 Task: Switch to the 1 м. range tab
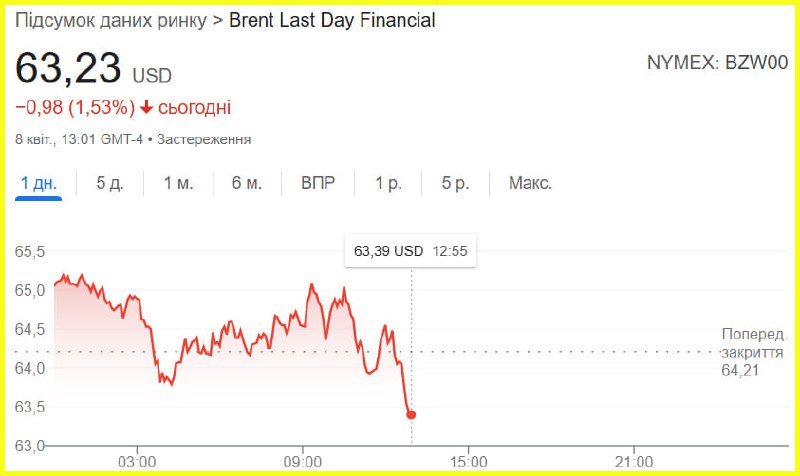click(x=178, y=183)
